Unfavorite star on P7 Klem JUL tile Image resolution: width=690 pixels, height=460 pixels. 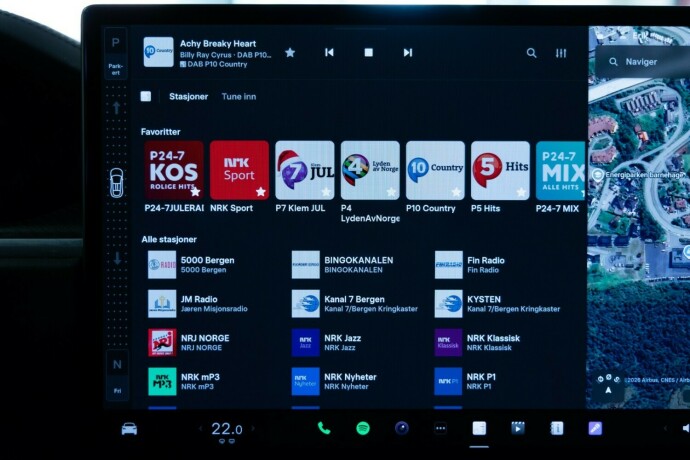coord(326,192)
